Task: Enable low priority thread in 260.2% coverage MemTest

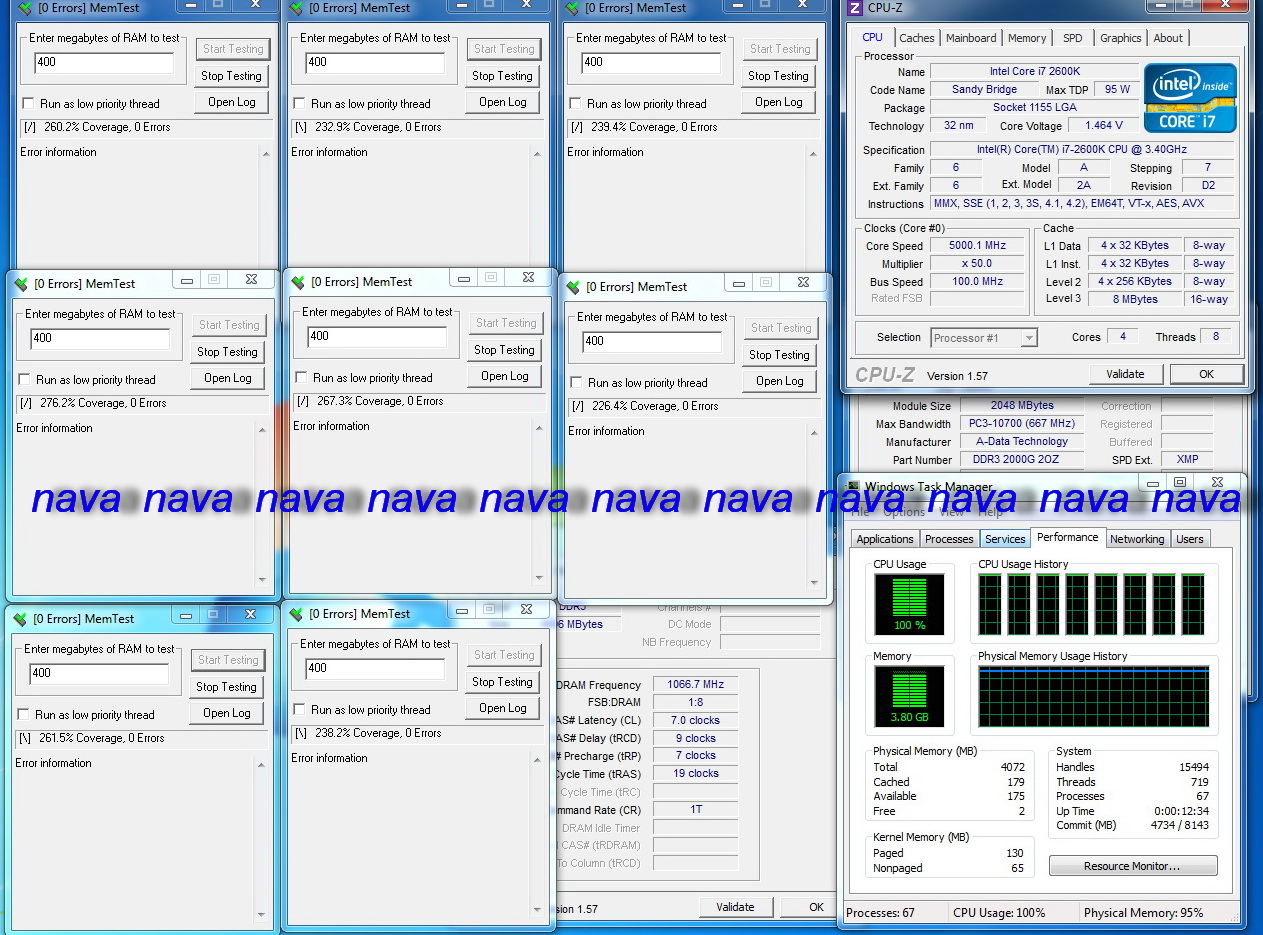Action: (29, 104)
